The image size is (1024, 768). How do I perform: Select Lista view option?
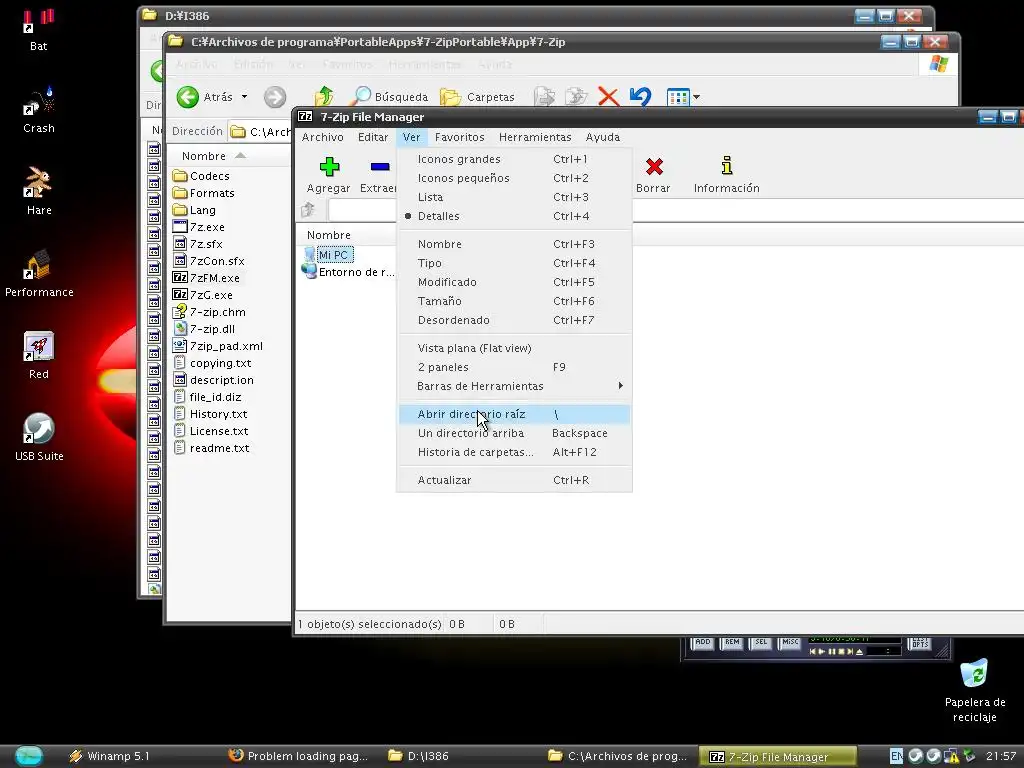[515, 197]
